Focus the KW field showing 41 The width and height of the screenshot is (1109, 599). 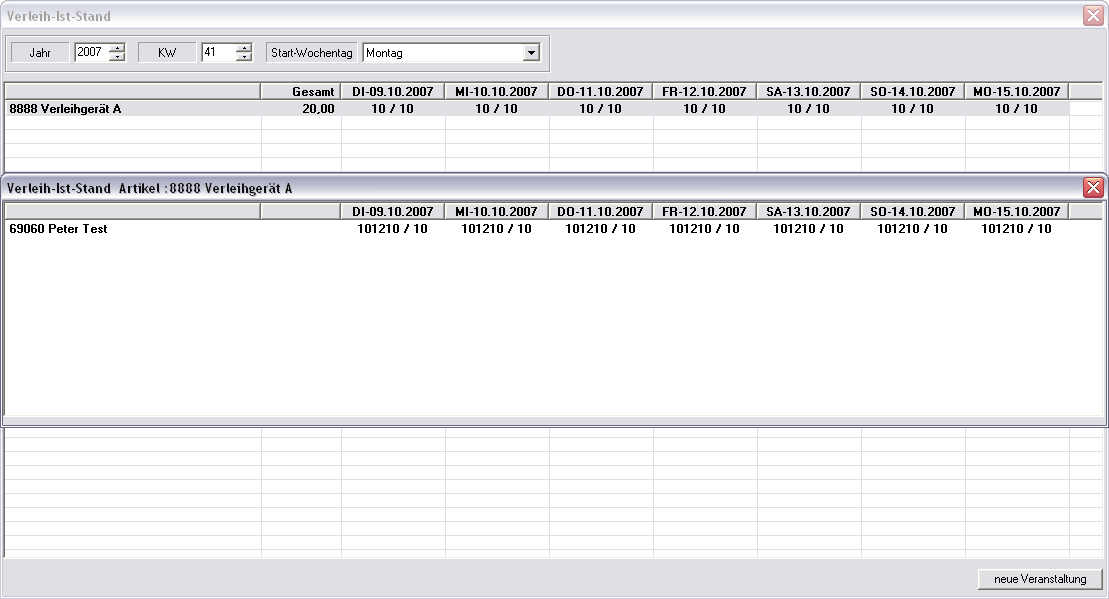[216, 53]
